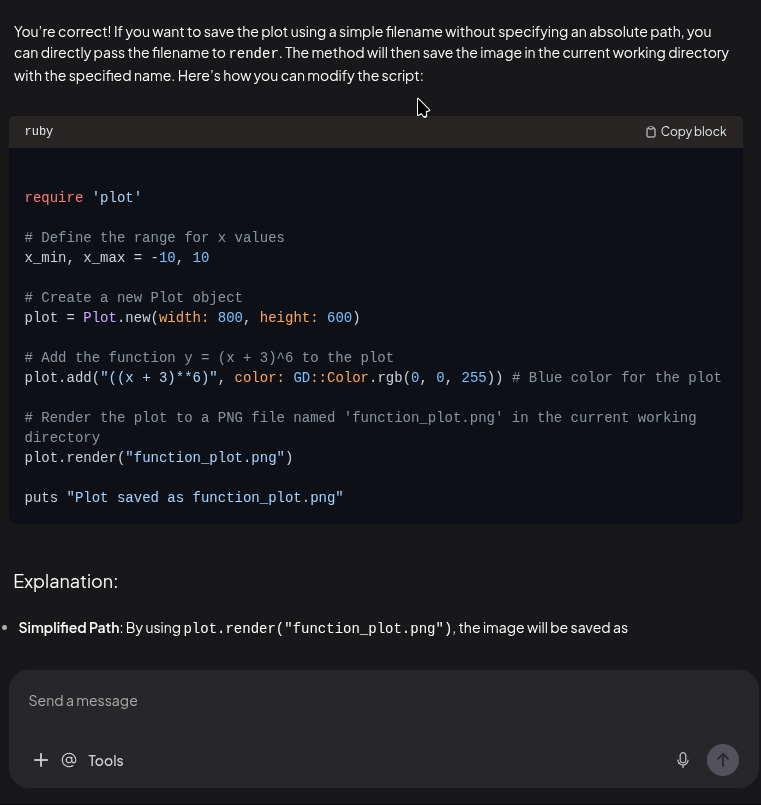The width and height of the screenshot is (761, 805).
Task: Click the send arrow button
Action: tap(722, 760)
